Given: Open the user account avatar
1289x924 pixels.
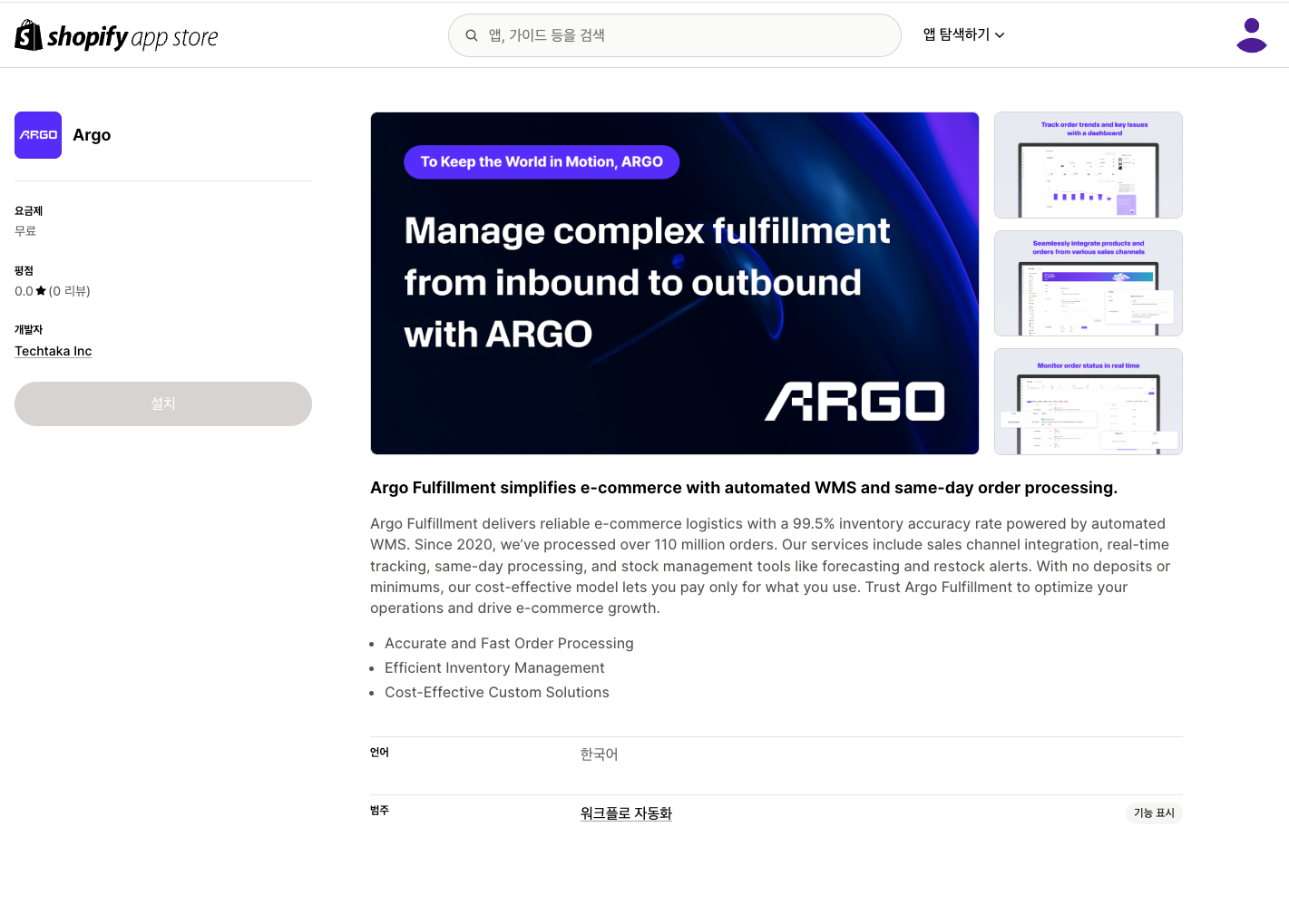Looking at the screenshot, I should pos(1252,35).
